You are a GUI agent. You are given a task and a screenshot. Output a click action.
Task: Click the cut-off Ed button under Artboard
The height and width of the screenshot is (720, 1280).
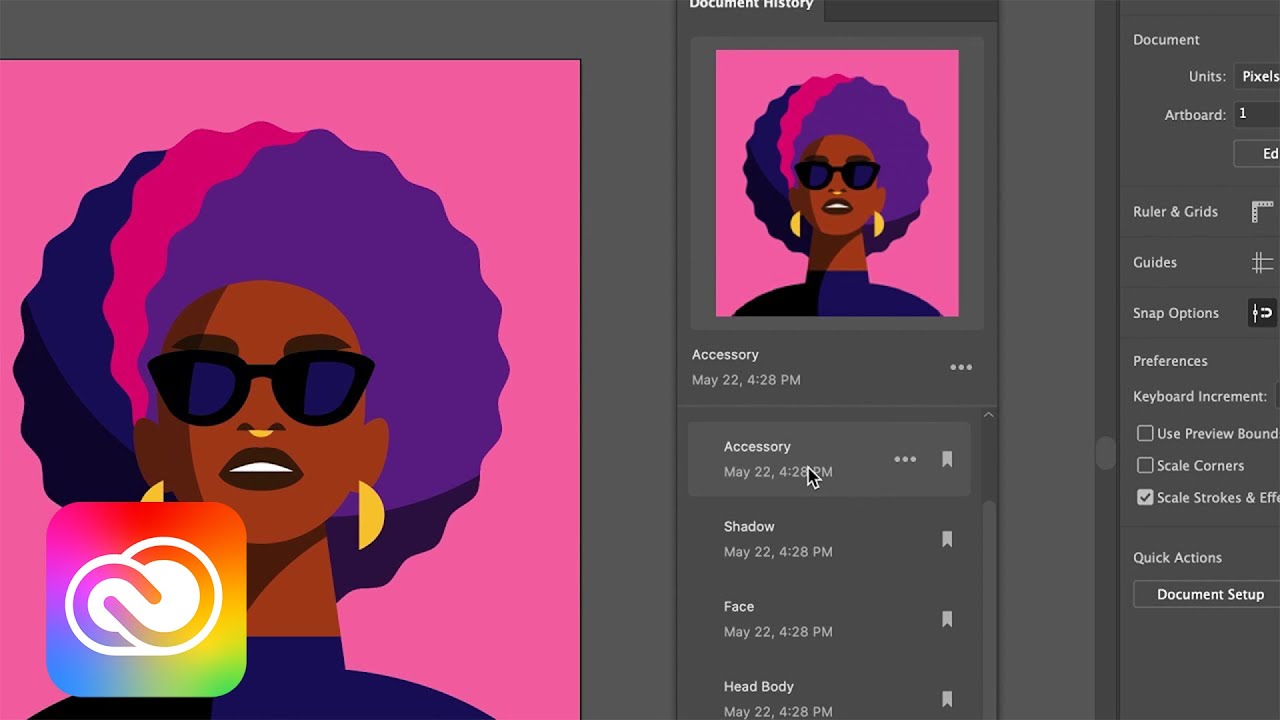(x=1257, y=153)
